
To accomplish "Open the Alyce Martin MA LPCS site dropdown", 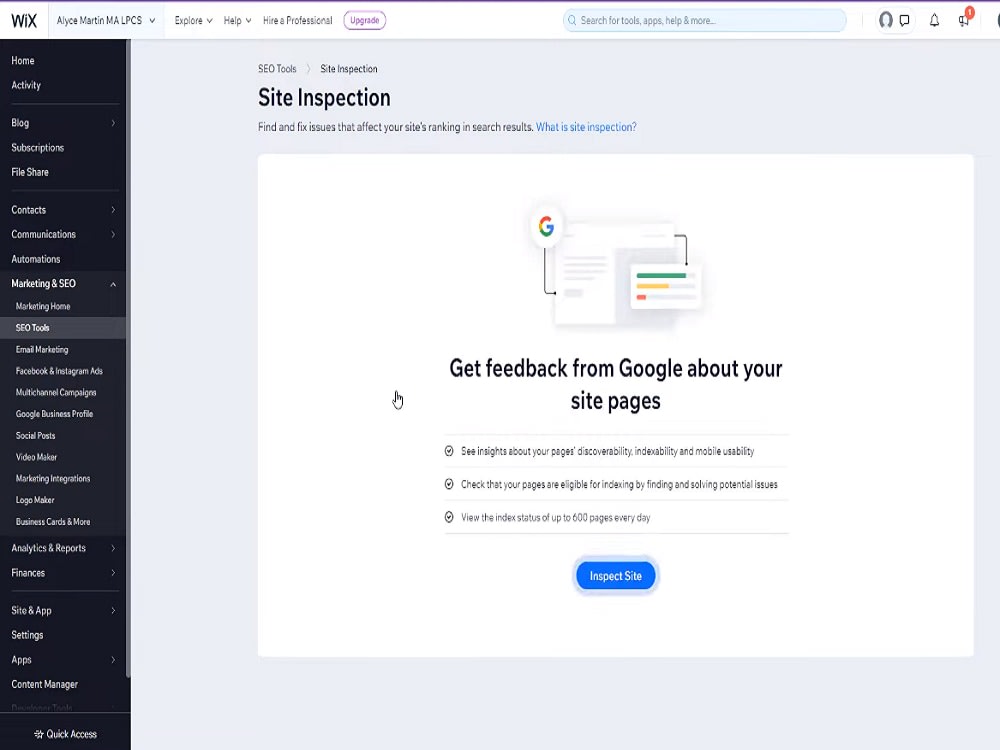I will pyautogui.click(x=106, y=20).
